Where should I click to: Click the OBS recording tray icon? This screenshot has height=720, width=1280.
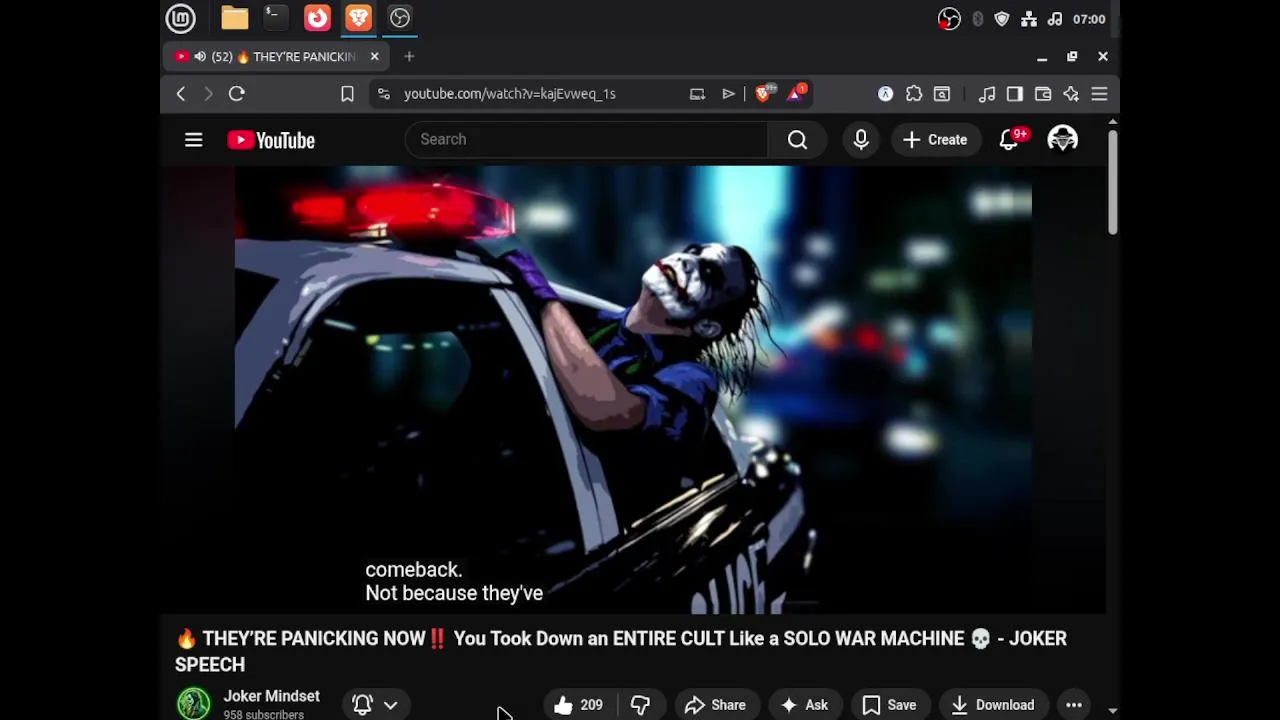coord(949,19)
